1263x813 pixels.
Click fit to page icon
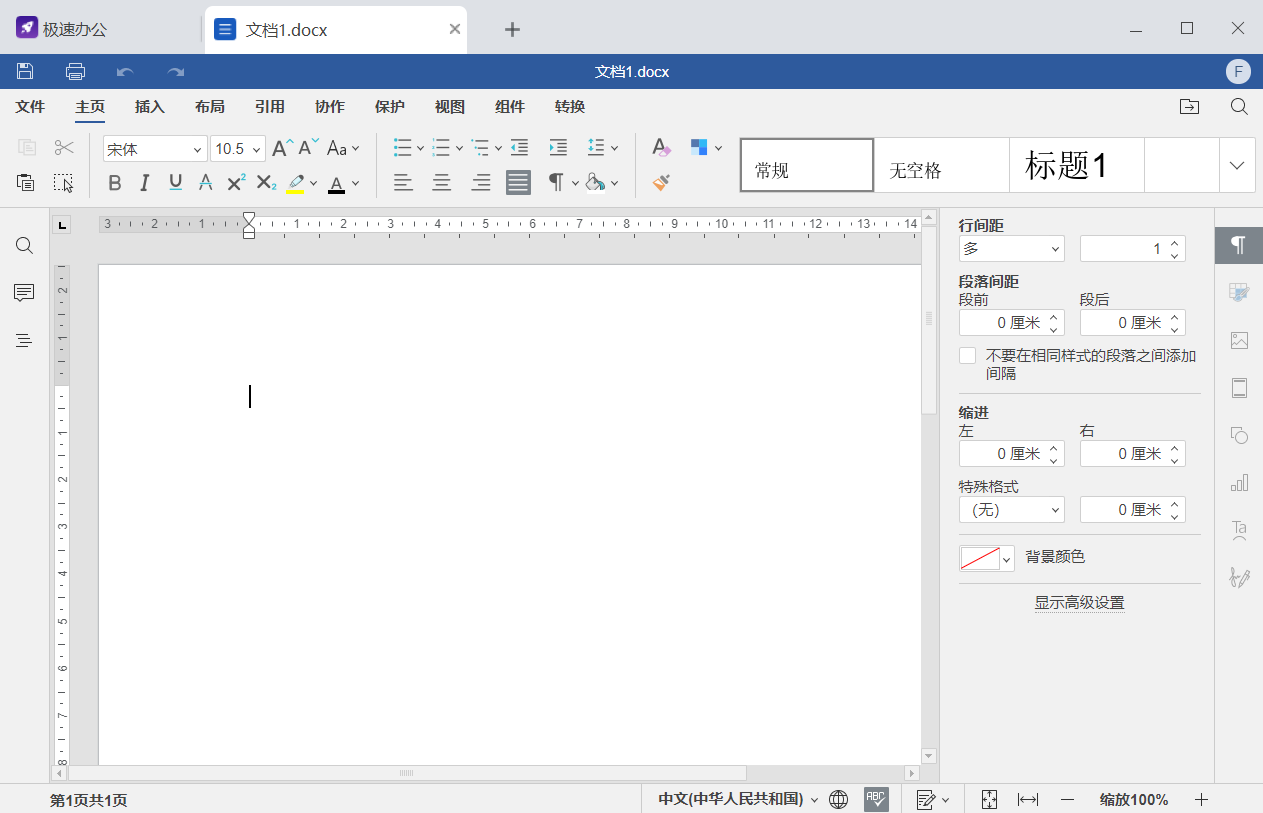pos(989,799)
